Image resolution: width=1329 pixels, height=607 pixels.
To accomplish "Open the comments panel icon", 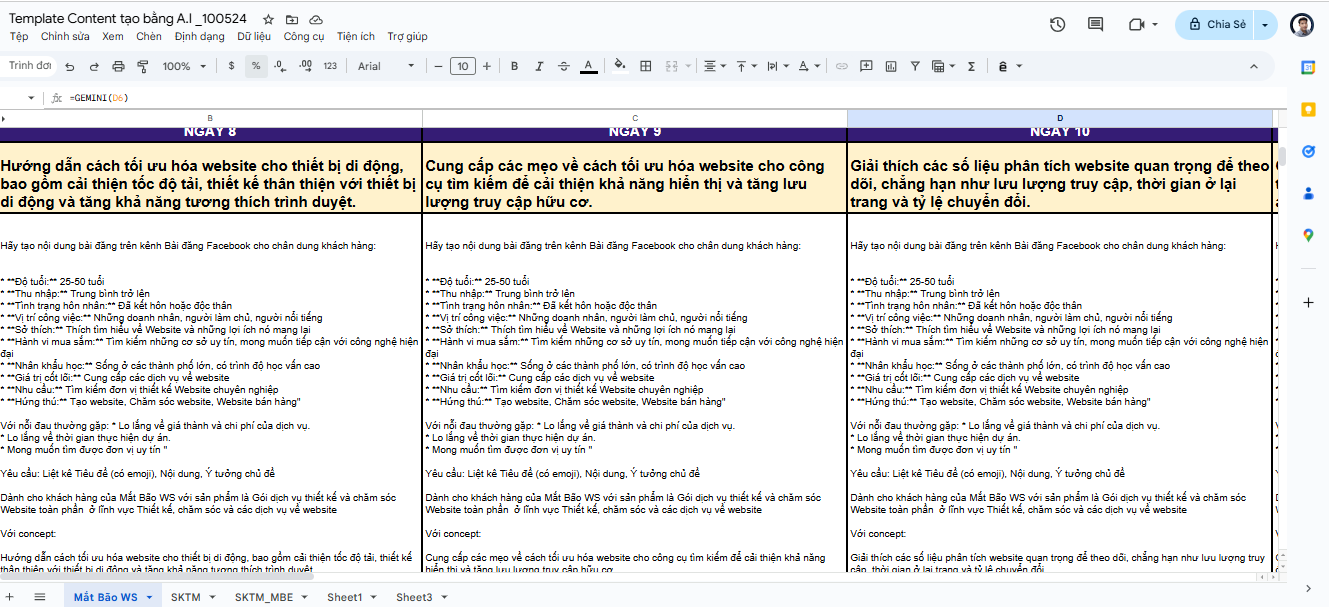I will click(1095, 25).
